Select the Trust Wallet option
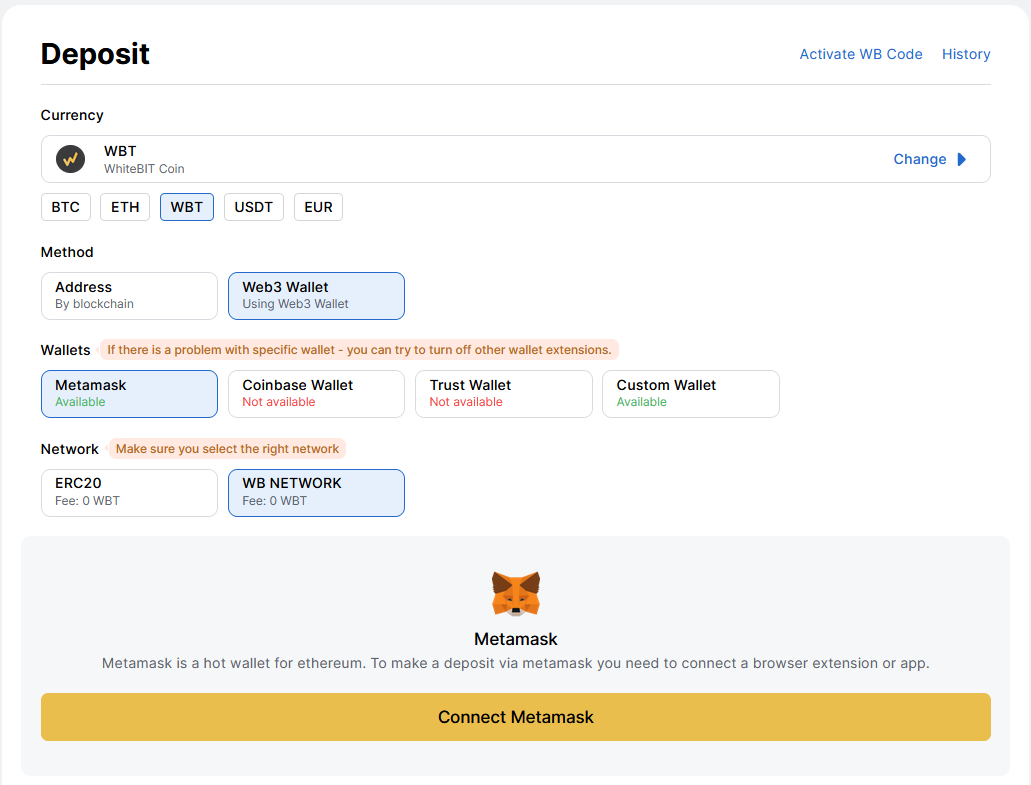 [x=504, y=394]
